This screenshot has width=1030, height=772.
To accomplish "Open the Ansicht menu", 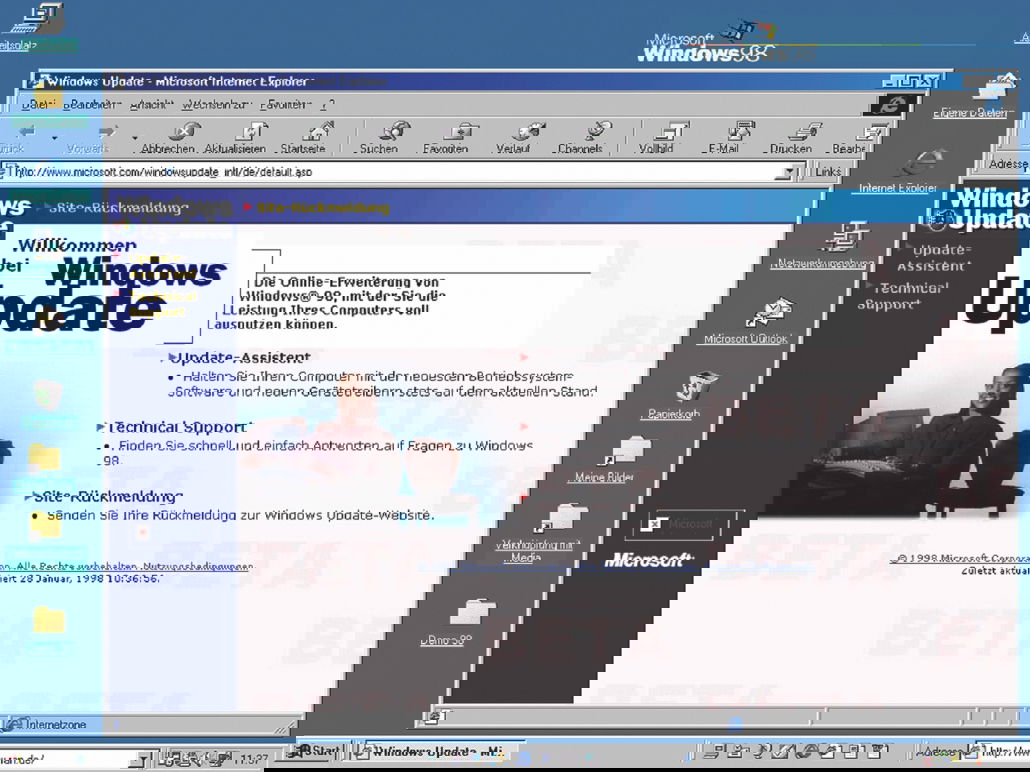I will 152,104.
